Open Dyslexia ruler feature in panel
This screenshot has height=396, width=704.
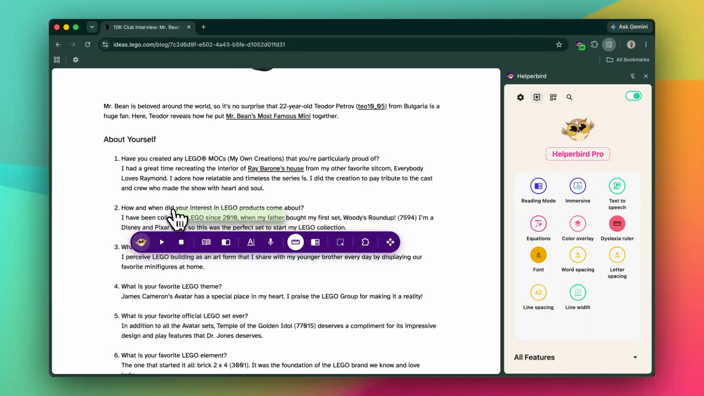(x=617, y=228)
